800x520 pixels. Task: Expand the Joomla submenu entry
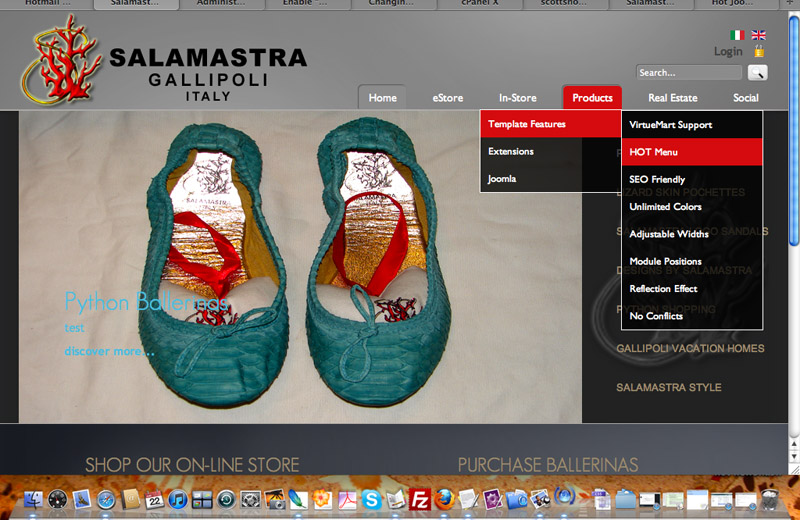(x=551, y=179)
